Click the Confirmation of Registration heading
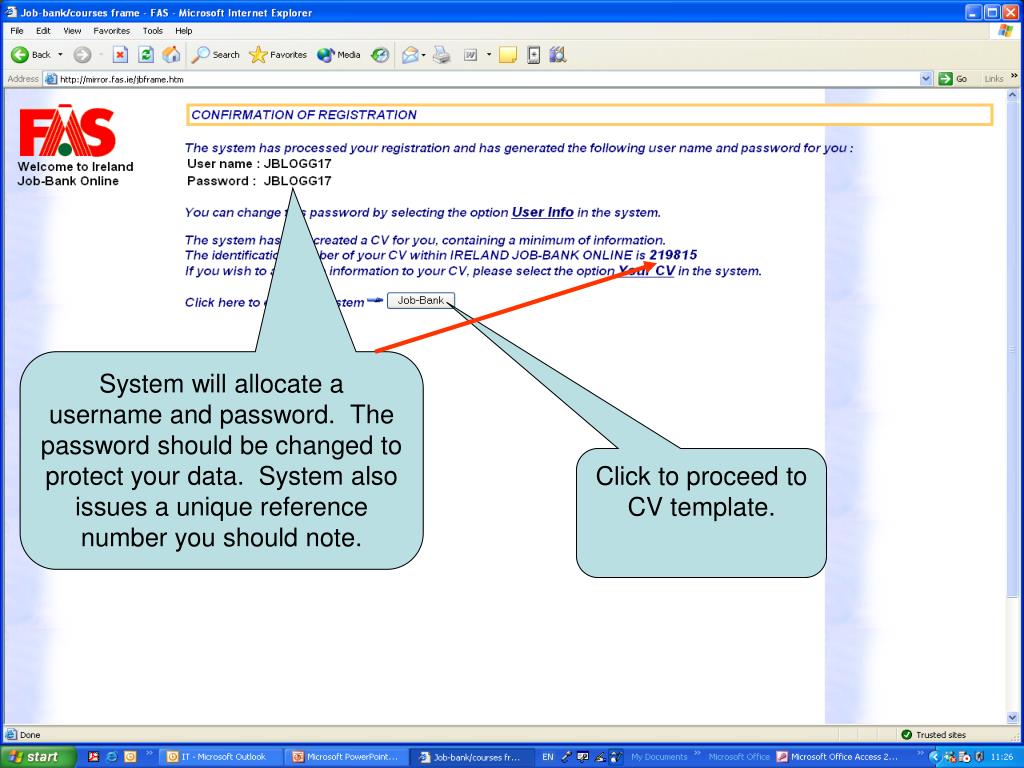This screenshot has width=1024, height=768. click(304, 115)
